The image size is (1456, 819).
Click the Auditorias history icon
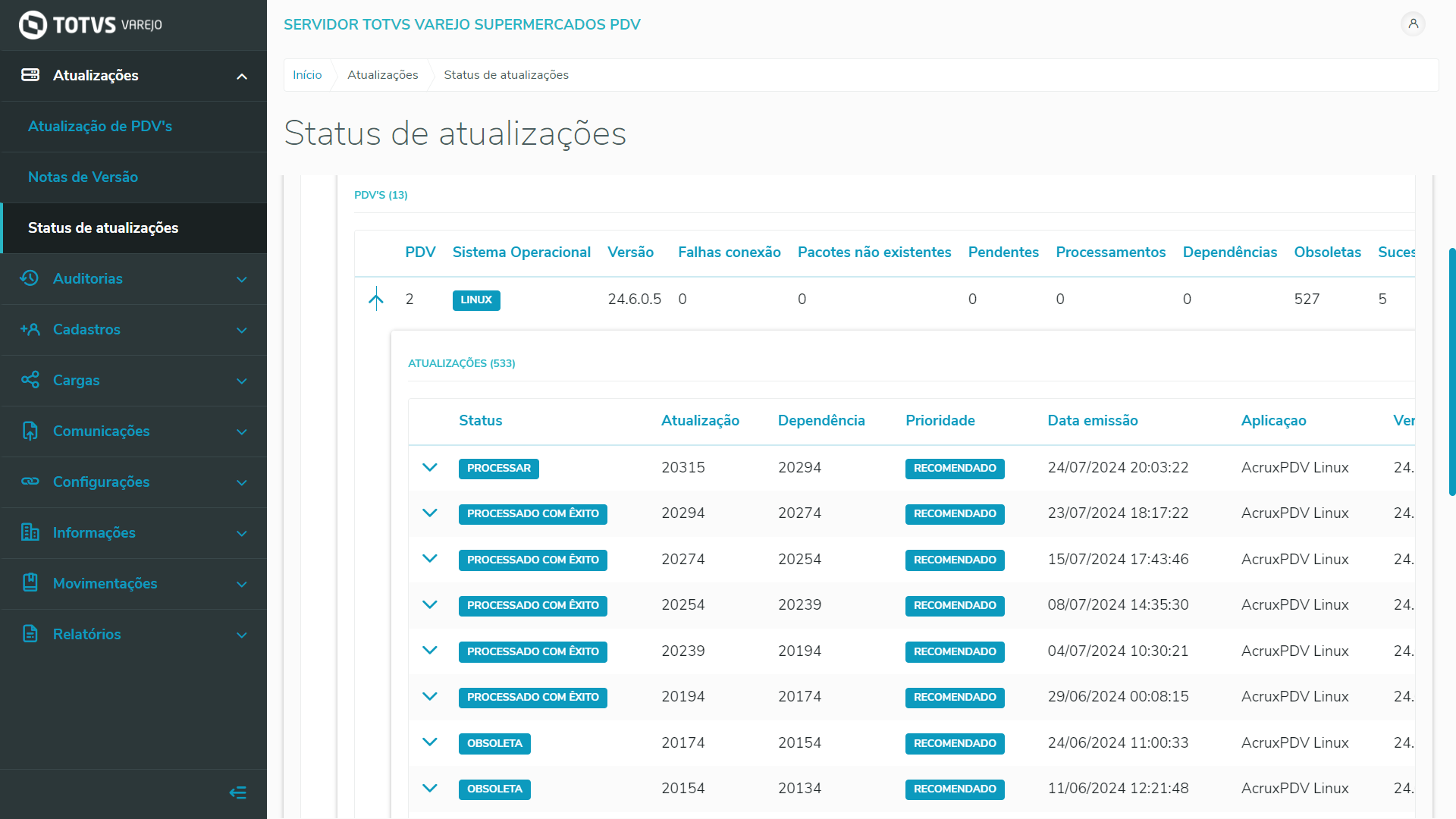pyautogui.click(x=30, y=278)
